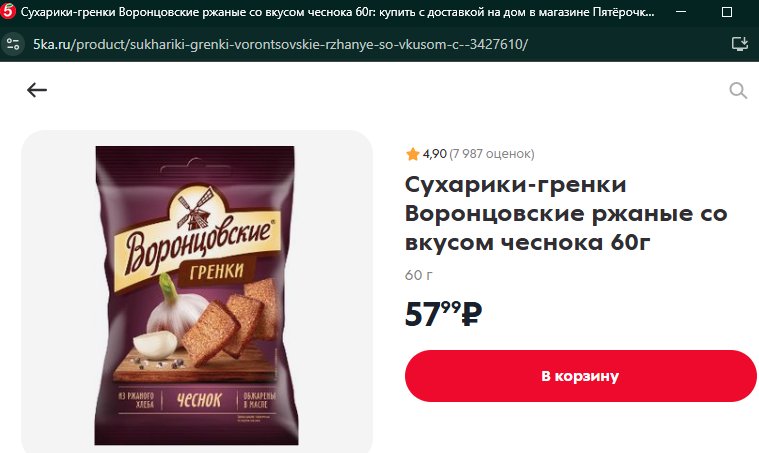Click the Pyaterochka favicon in title bar
The width and height of the screenshot is (759, 453).
[8, 12]
